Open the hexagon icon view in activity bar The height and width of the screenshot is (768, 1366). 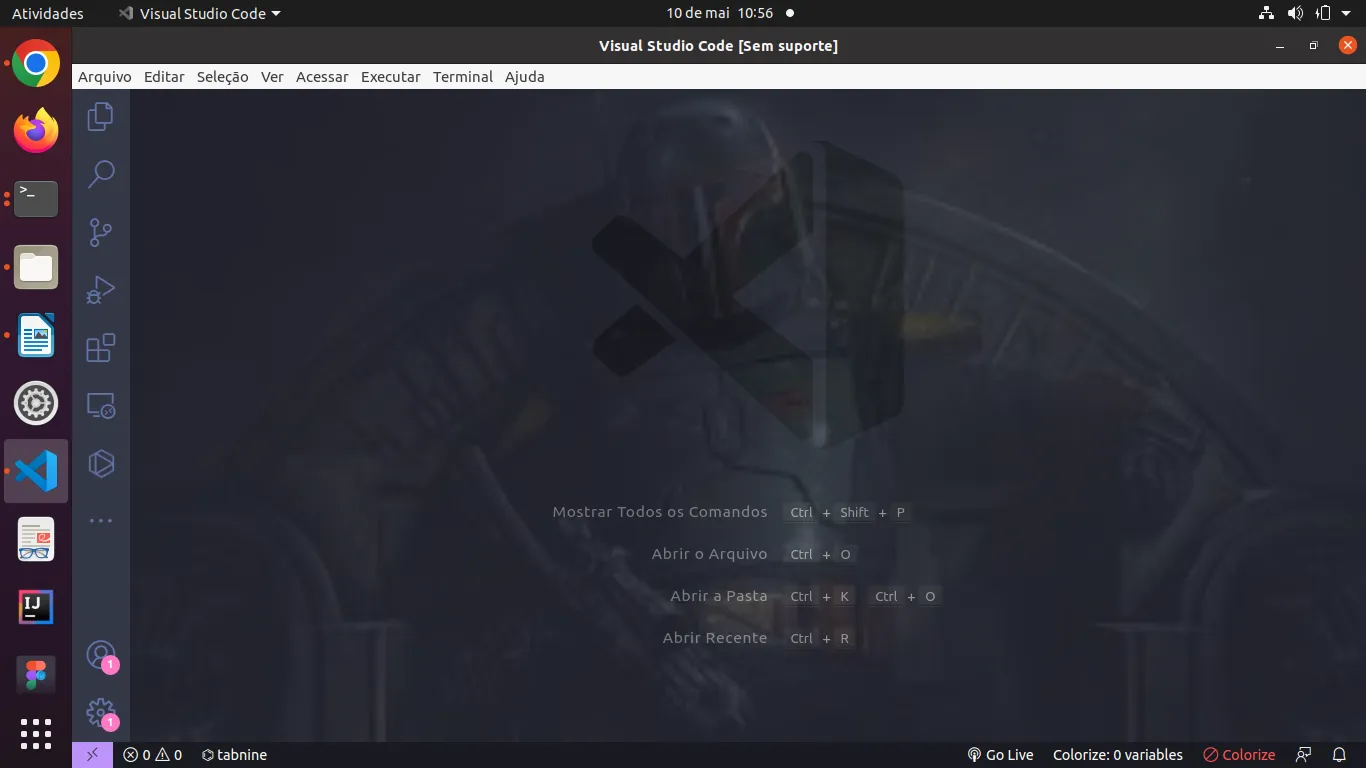pos(100,463)
